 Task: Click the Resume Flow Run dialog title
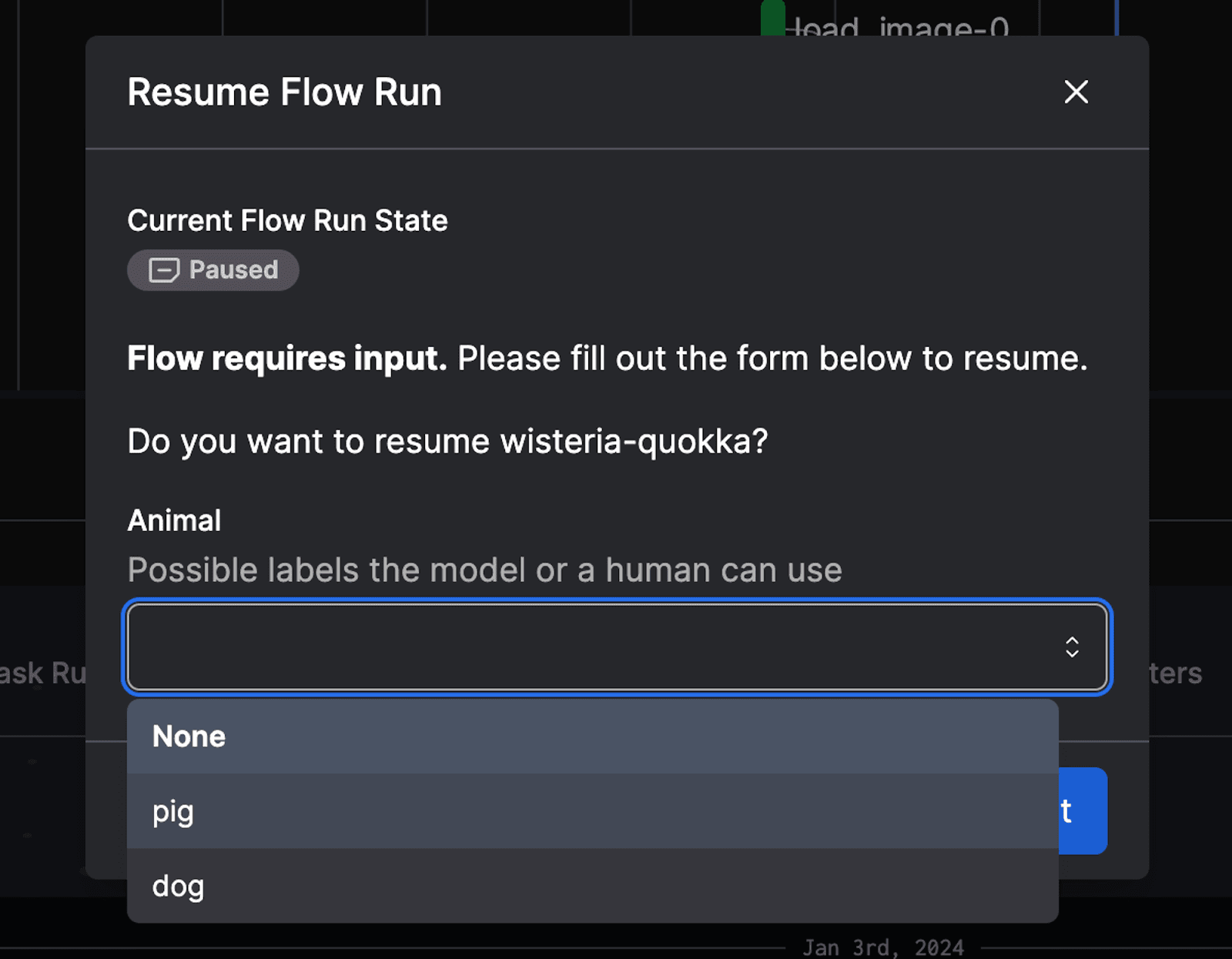point(284,92)
